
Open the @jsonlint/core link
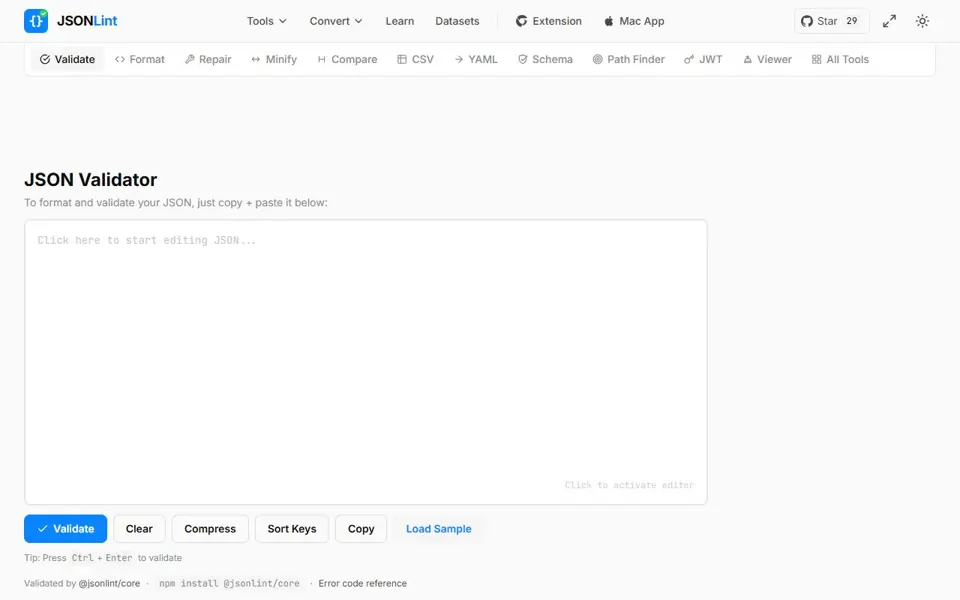[109, 583]
